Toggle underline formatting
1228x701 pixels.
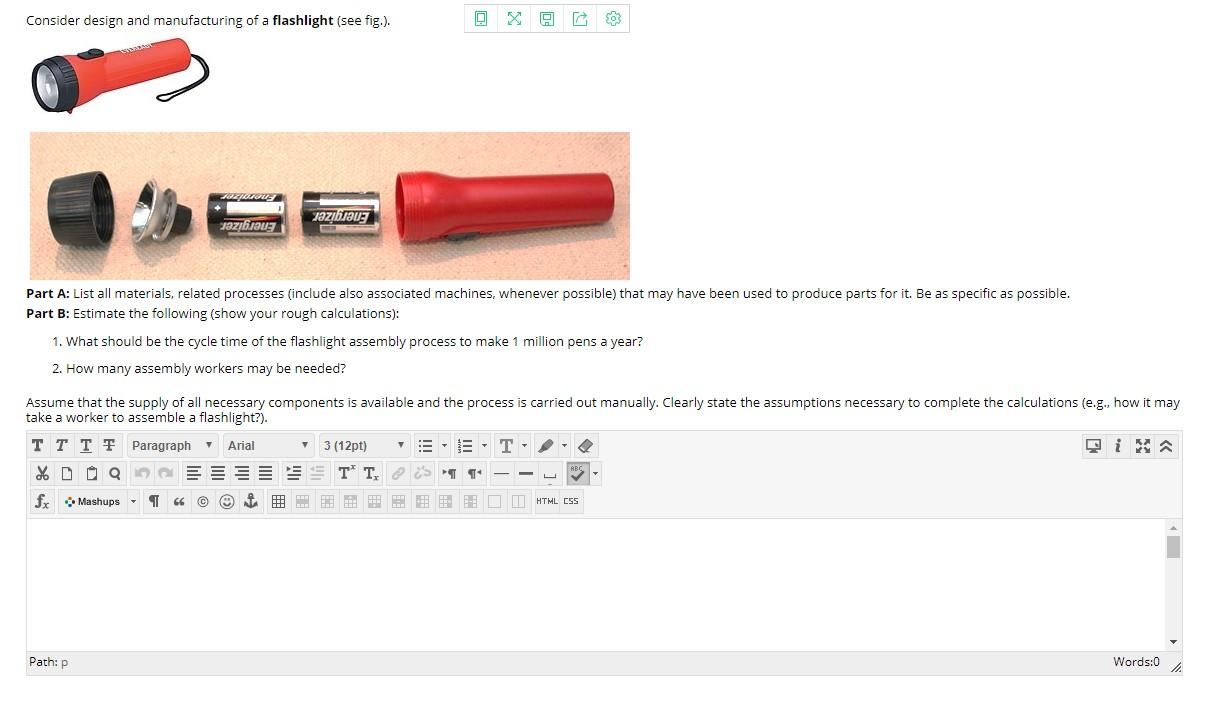point(85,445)
